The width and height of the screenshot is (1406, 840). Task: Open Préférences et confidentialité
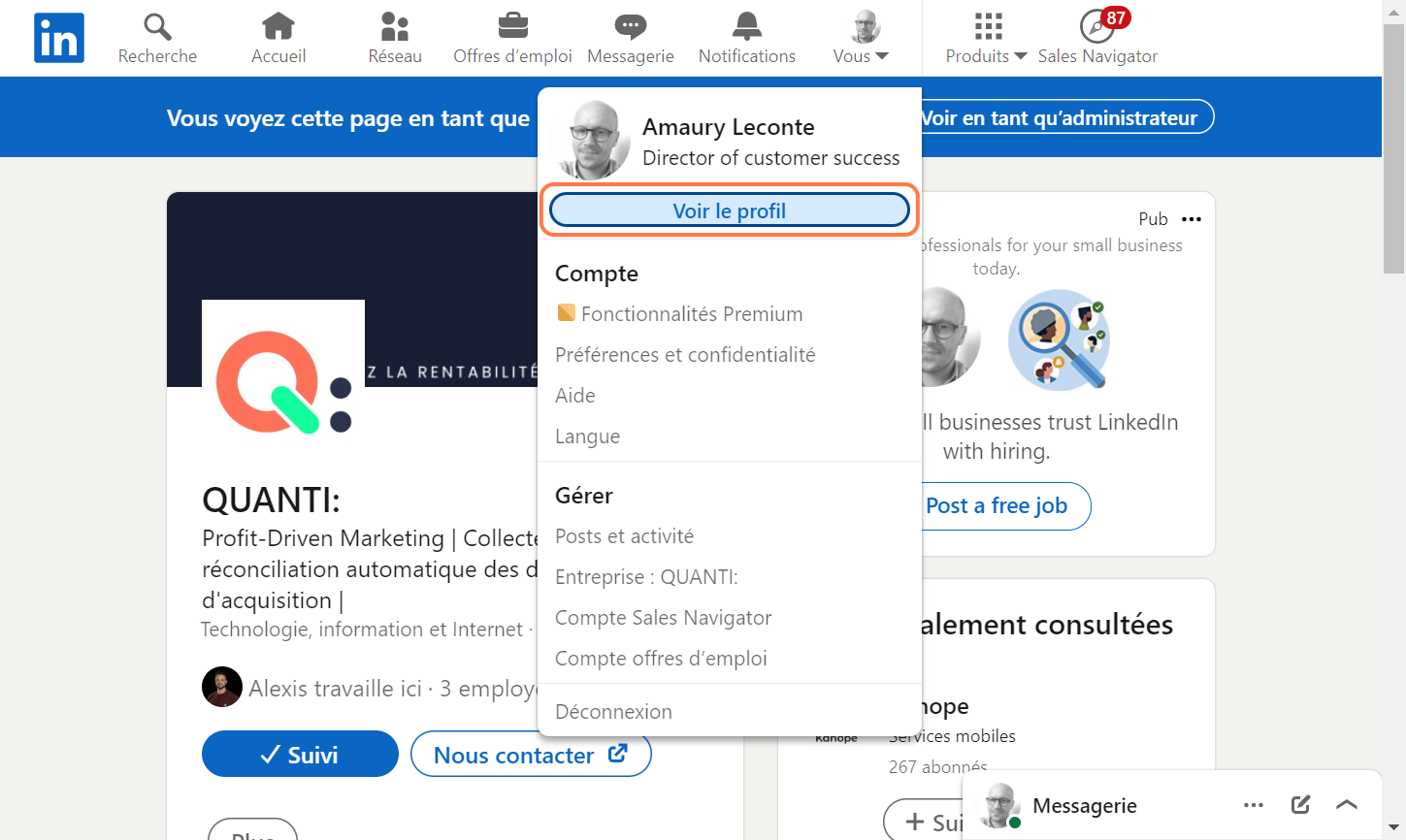[x=685, y=355]
